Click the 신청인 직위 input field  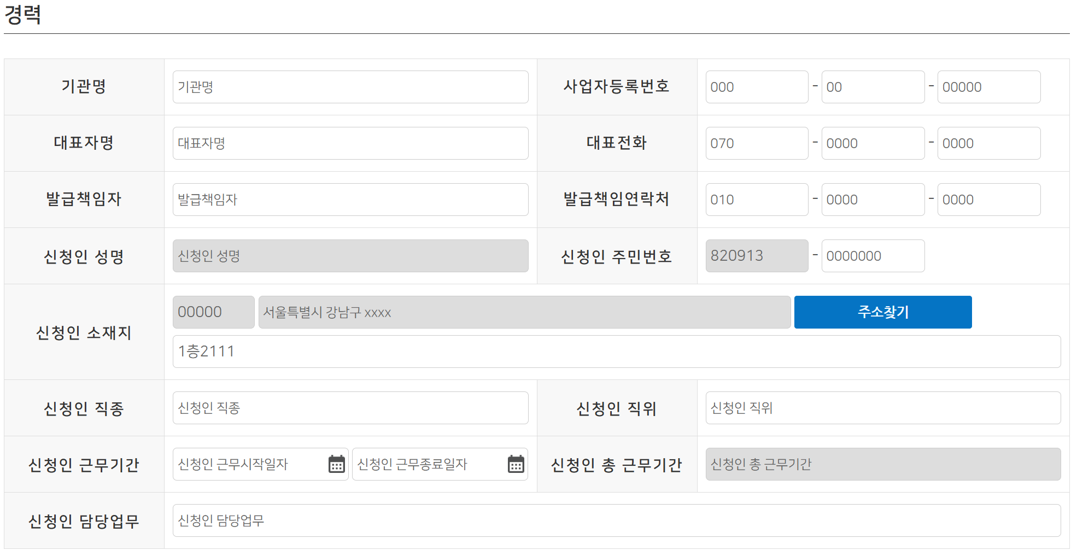point(883,408)
